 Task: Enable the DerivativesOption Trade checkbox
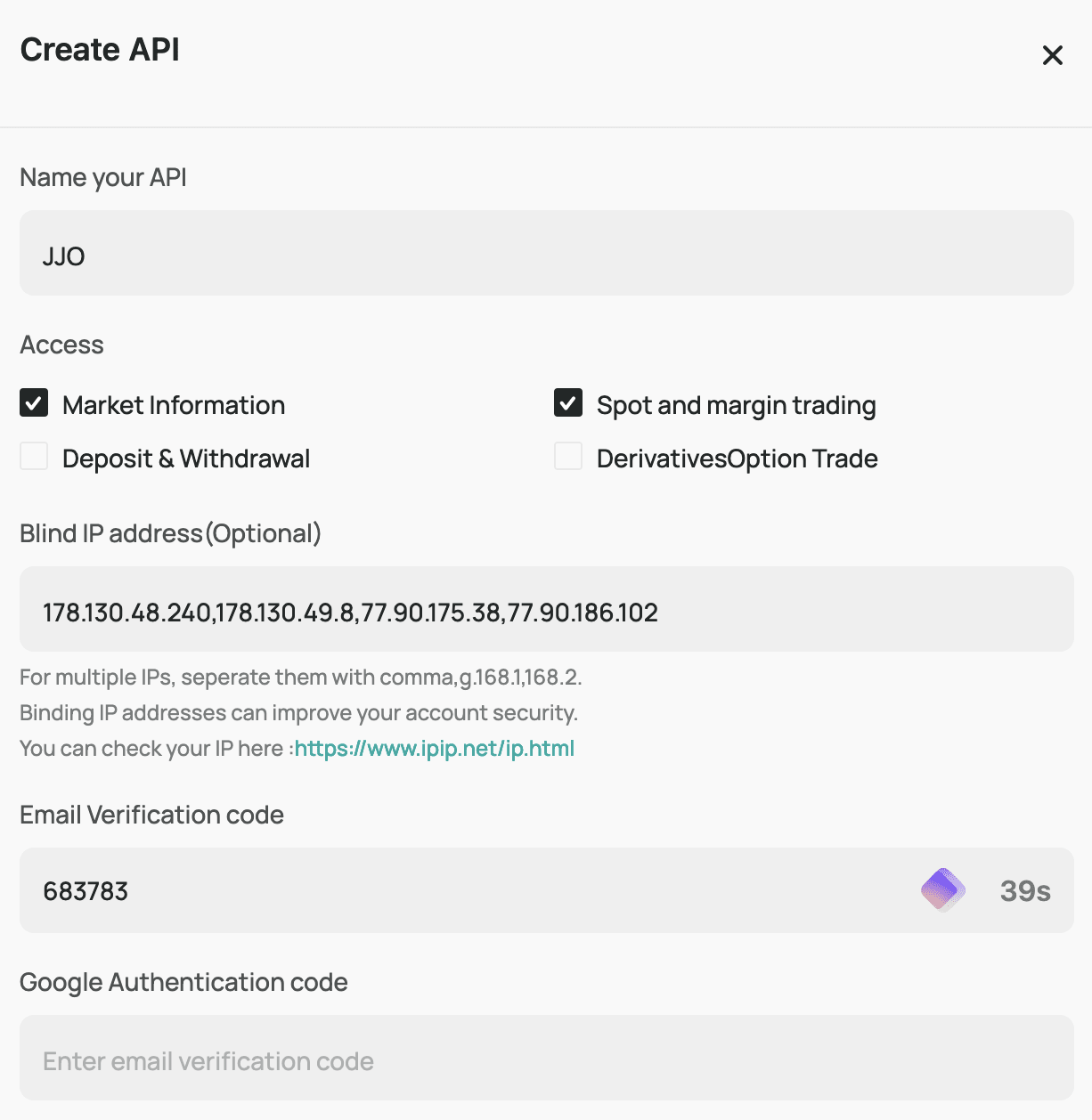click(568, 456)
